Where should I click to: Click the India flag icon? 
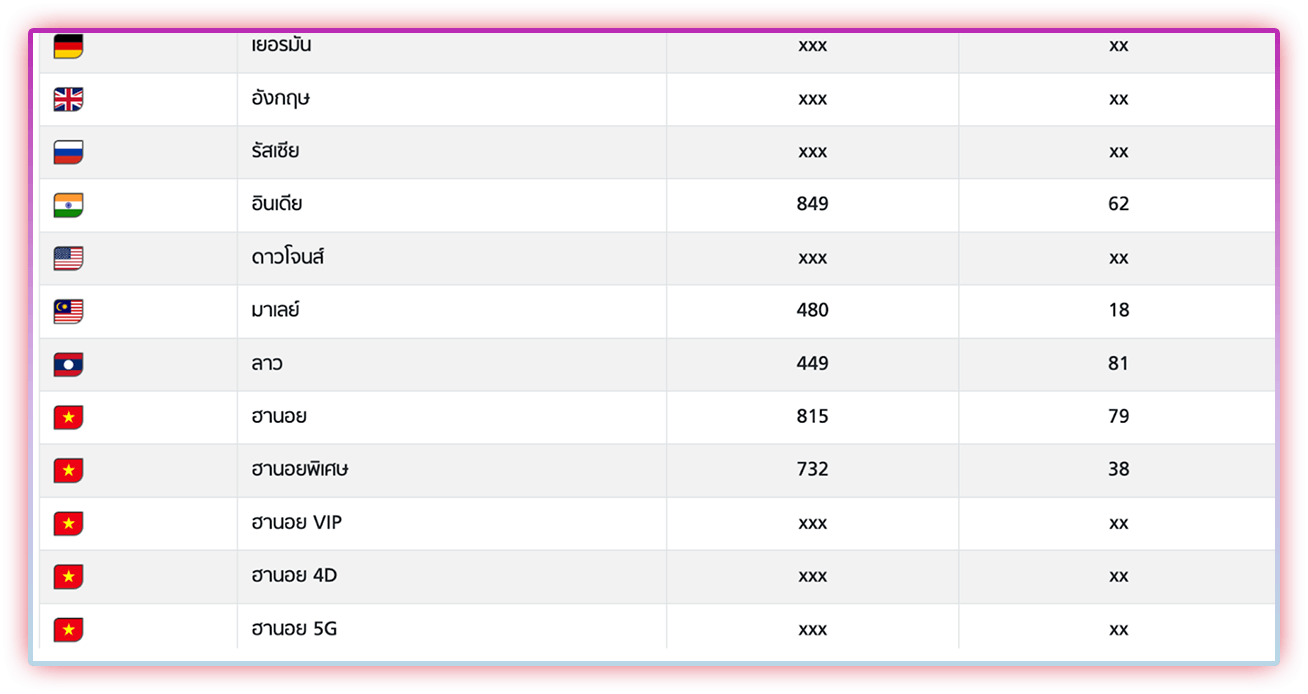click(x=68, y=205)
